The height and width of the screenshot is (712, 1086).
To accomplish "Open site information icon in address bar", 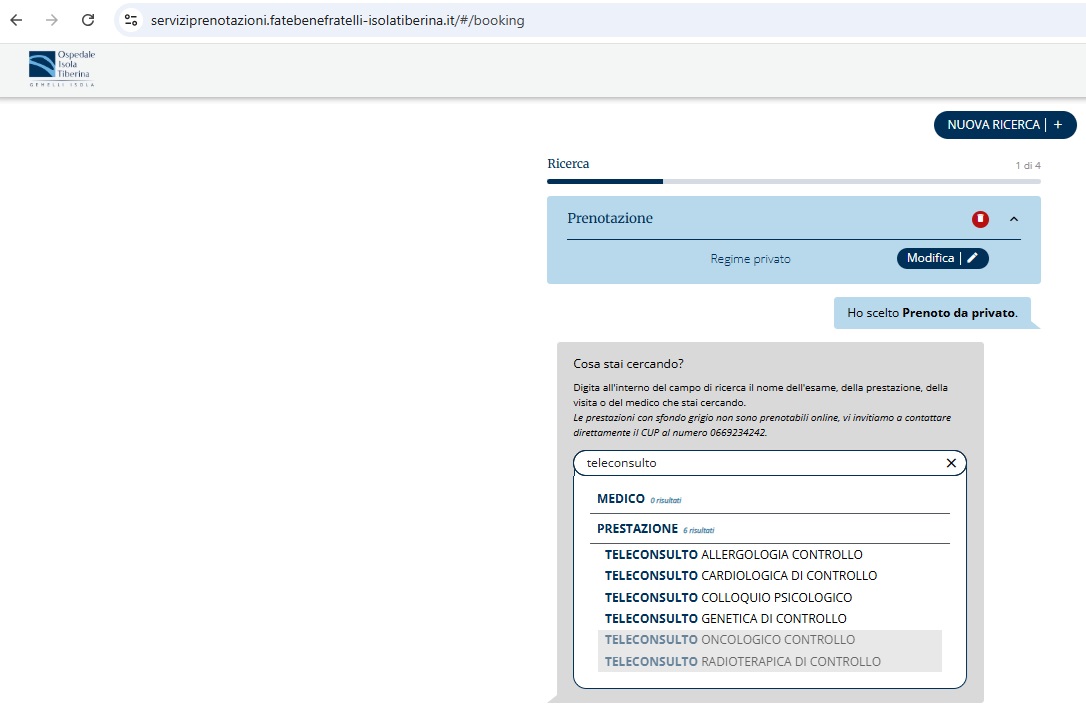I will click(131, 20).
